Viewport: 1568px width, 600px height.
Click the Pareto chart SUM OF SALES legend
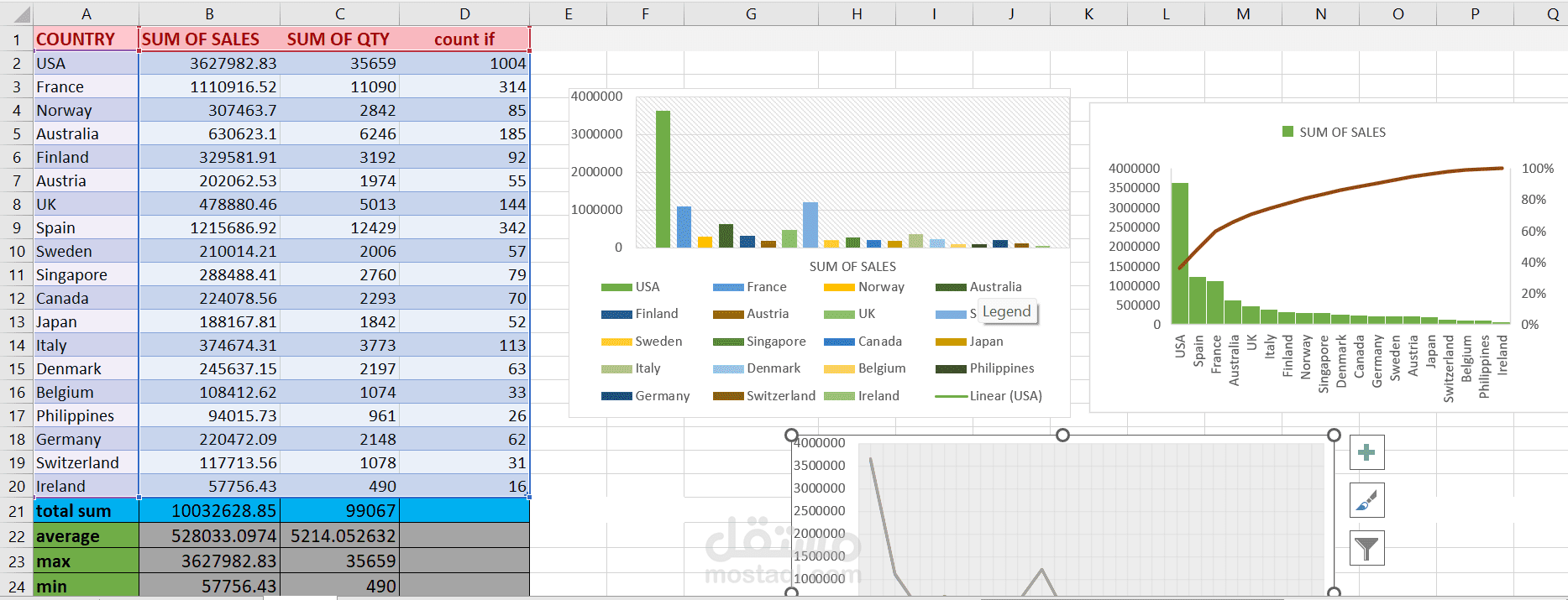coord(1334,132)
